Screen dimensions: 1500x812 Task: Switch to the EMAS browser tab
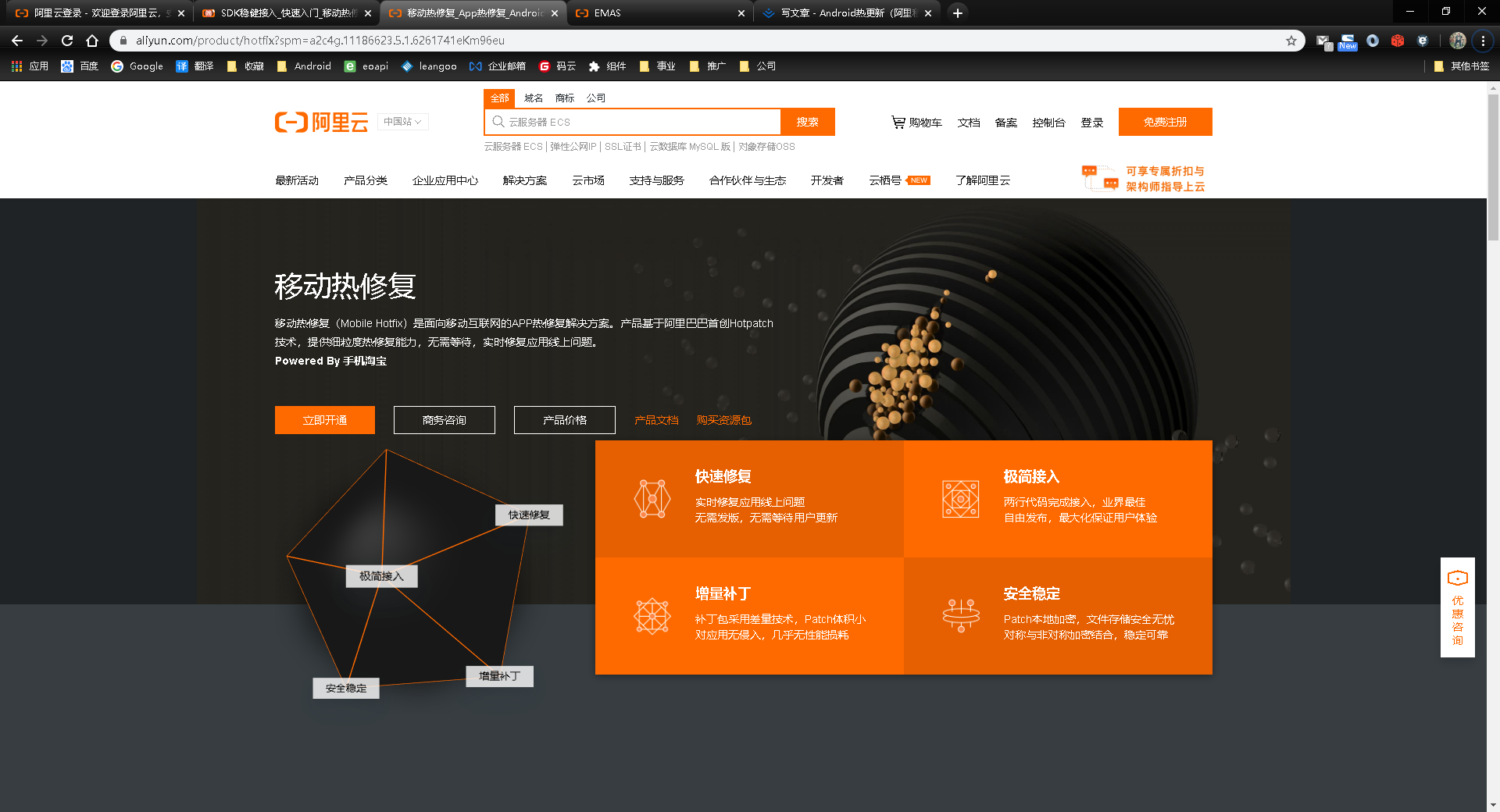coord(660,13)
